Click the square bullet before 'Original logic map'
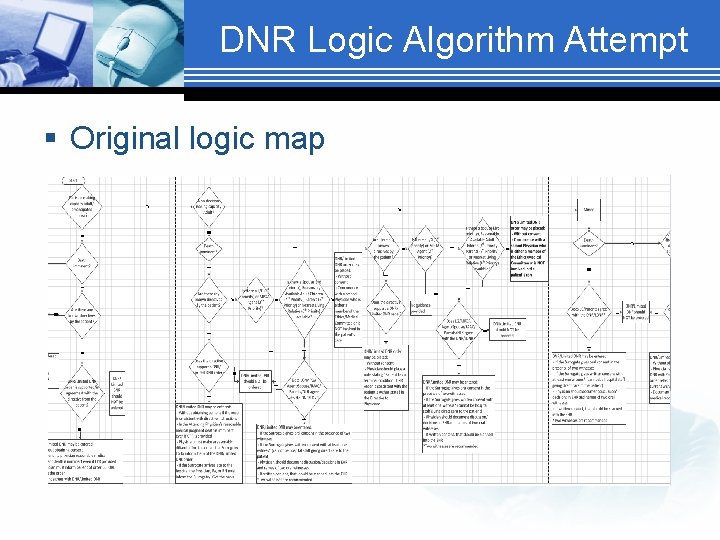This screenshot has height=540, width=720. (51, 137)
